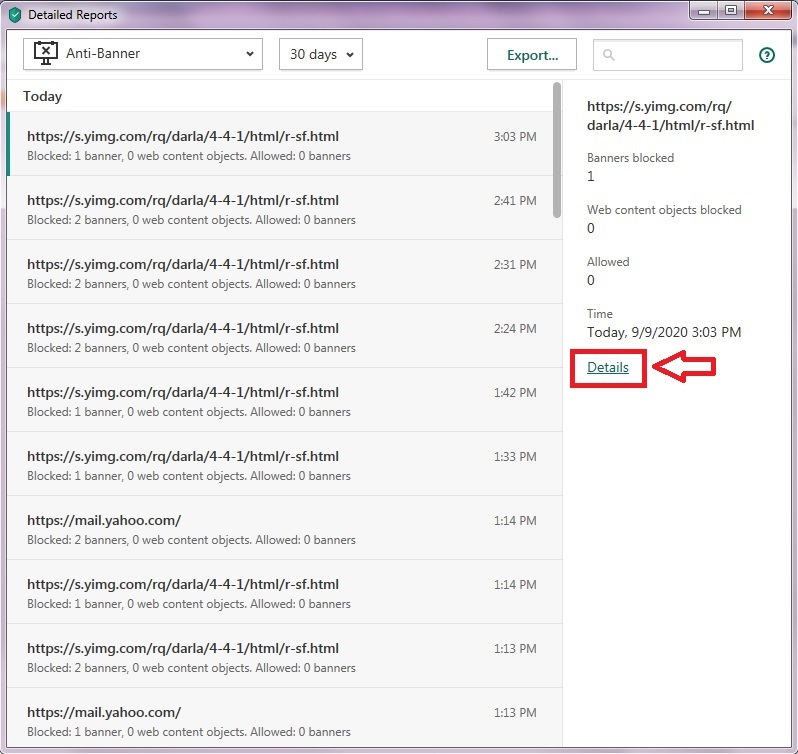The width and height of the screenshot is (798, 754).
Task: Open the Details link
Action: [x=608, y=367]
